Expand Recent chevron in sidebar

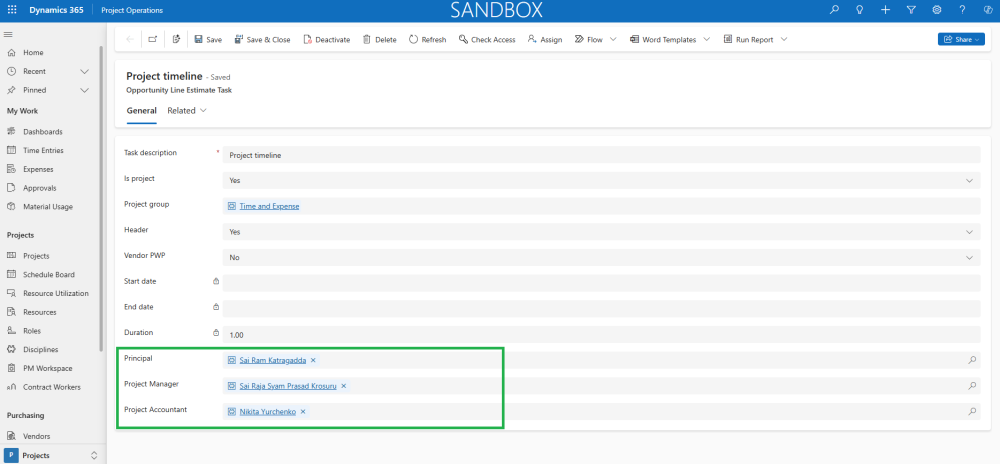click(x=84, y=71)
